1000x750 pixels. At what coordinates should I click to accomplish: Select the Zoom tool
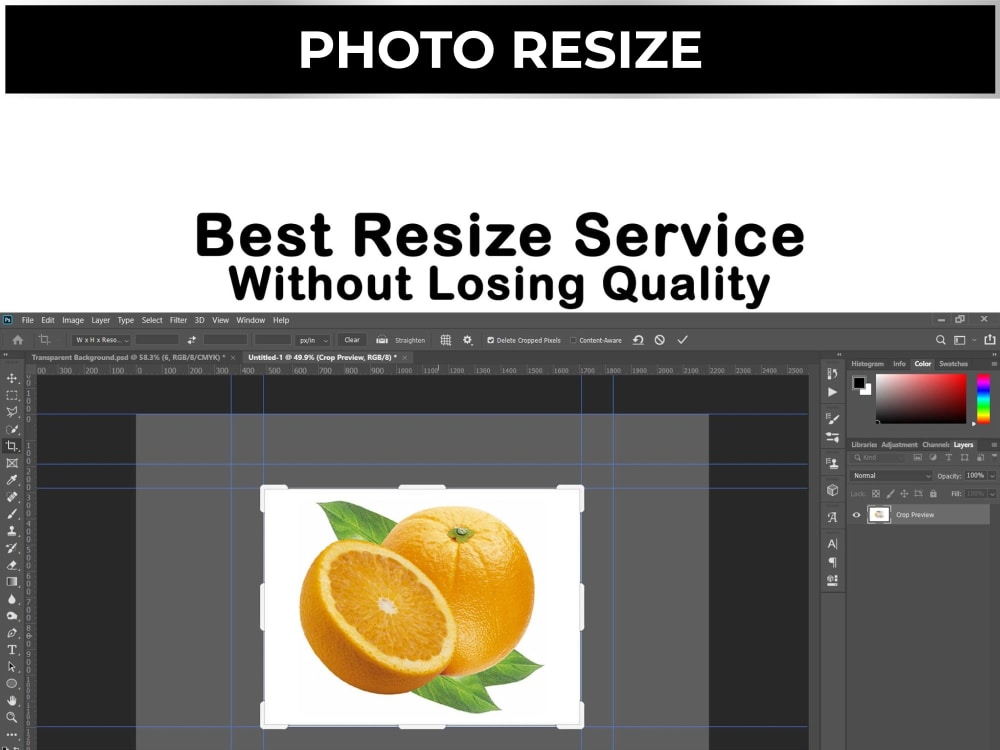(x=11, y=717)
